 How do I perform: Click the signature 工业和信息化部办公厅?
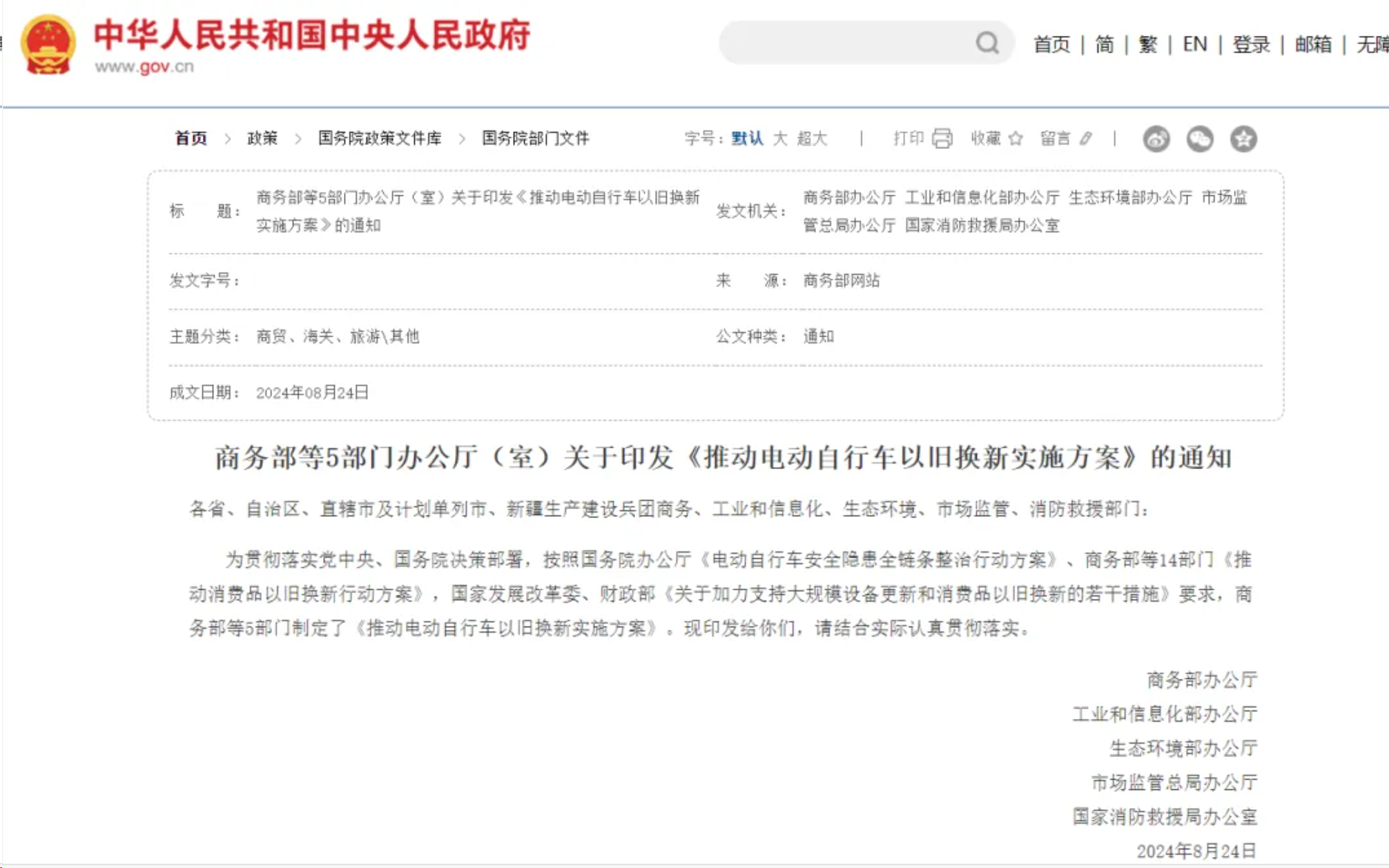(1165, 714)
